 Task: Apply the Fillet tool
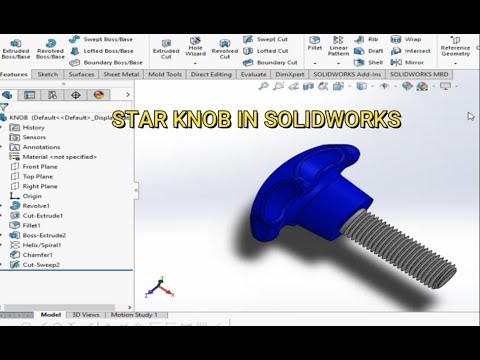(x=315, y=44)
